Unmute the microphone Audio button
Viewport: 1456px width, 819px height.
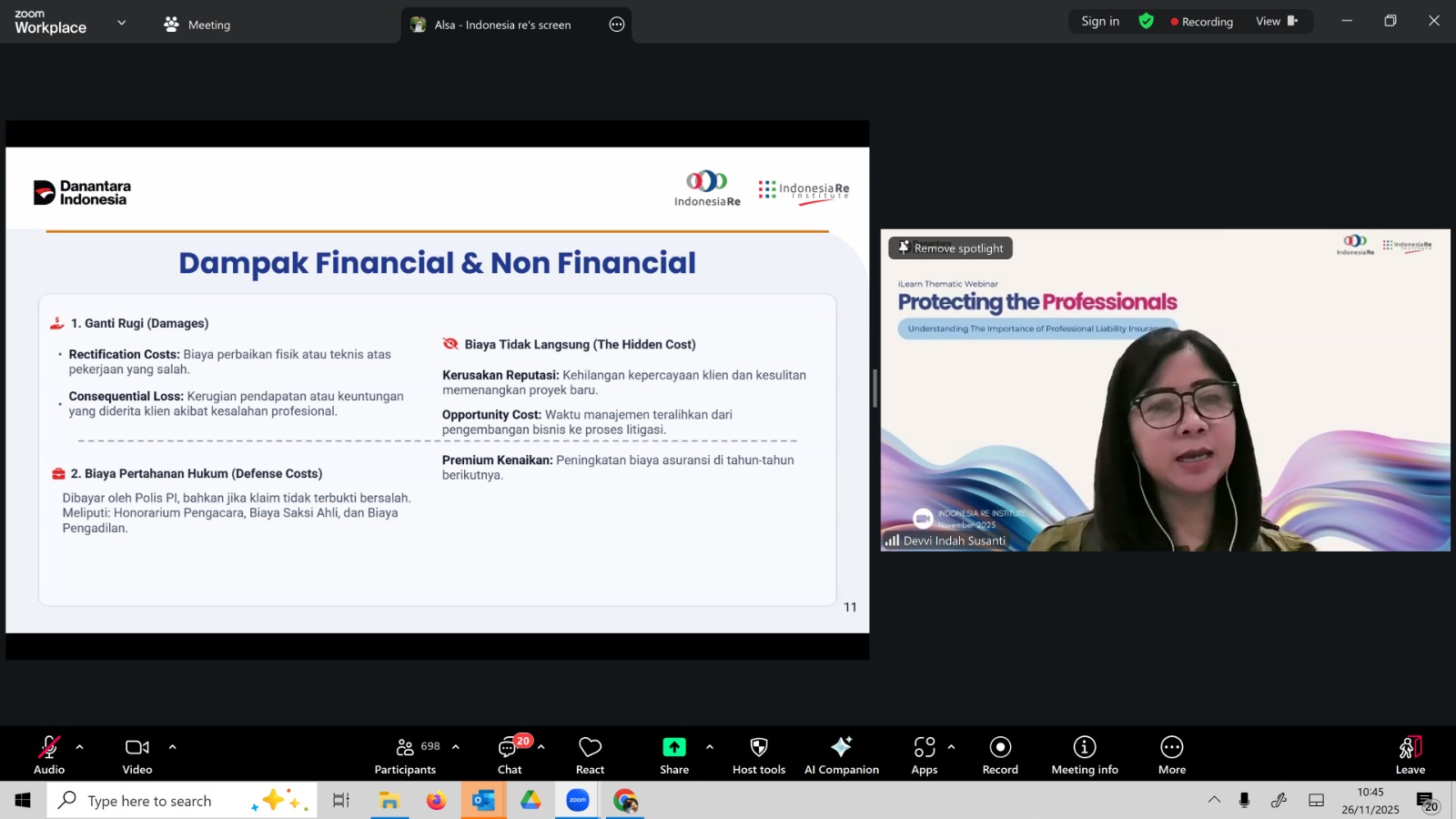tap(49, 754)
